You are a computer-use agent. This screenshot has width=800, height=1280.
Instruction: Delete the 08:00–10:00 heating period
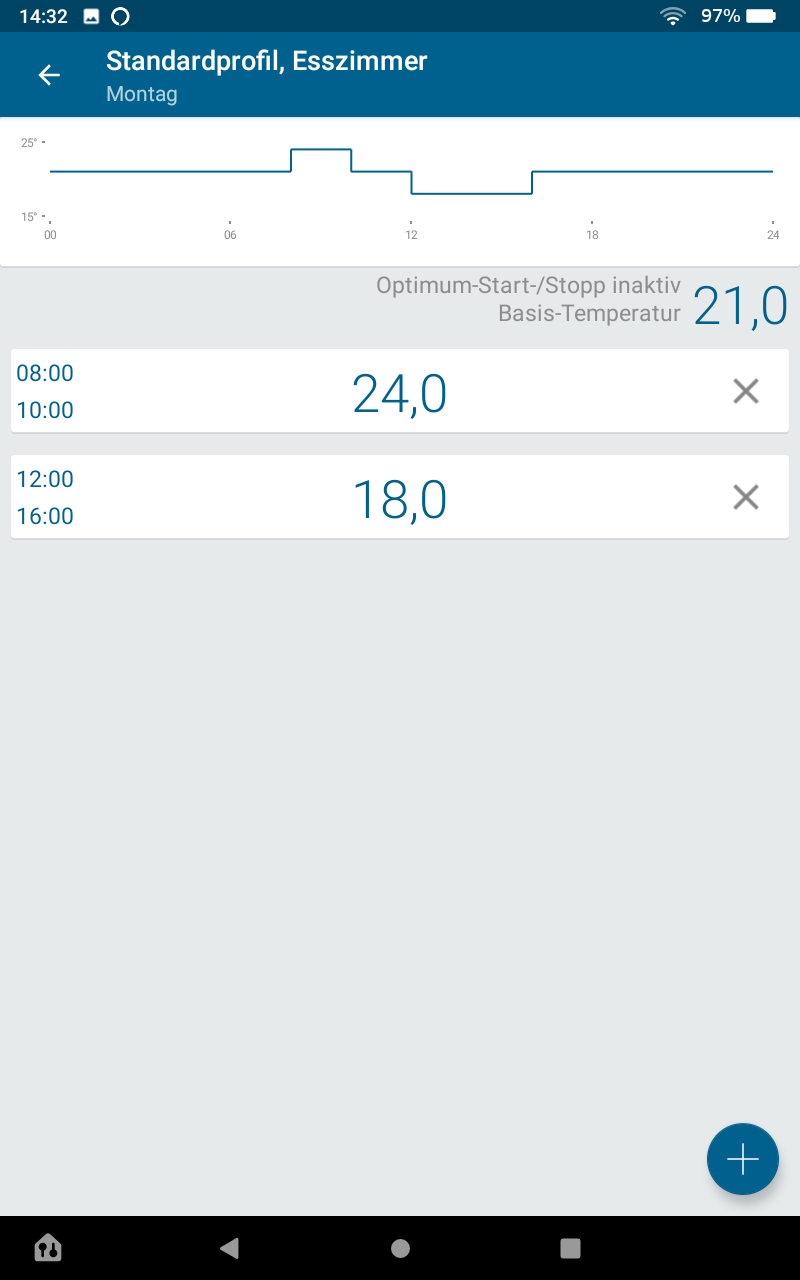[746, 391]
